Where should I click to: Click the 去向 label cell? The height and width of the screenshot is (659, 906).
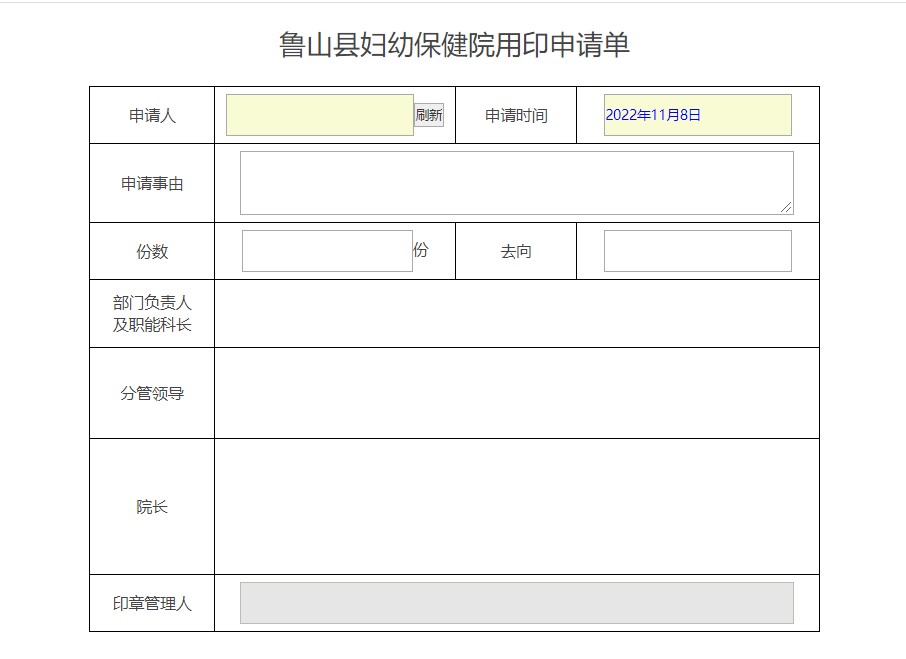point(516,251)
